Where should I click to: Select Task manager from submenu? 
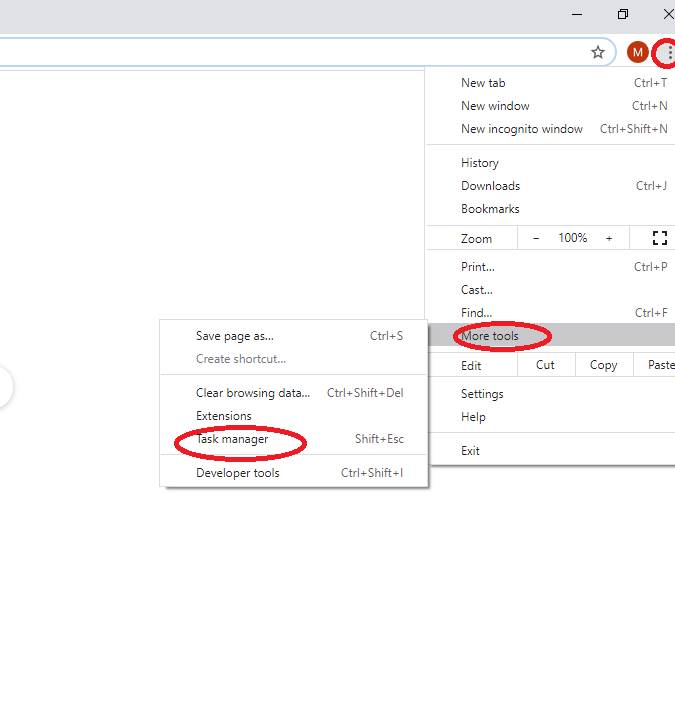[x=233, y=439]
